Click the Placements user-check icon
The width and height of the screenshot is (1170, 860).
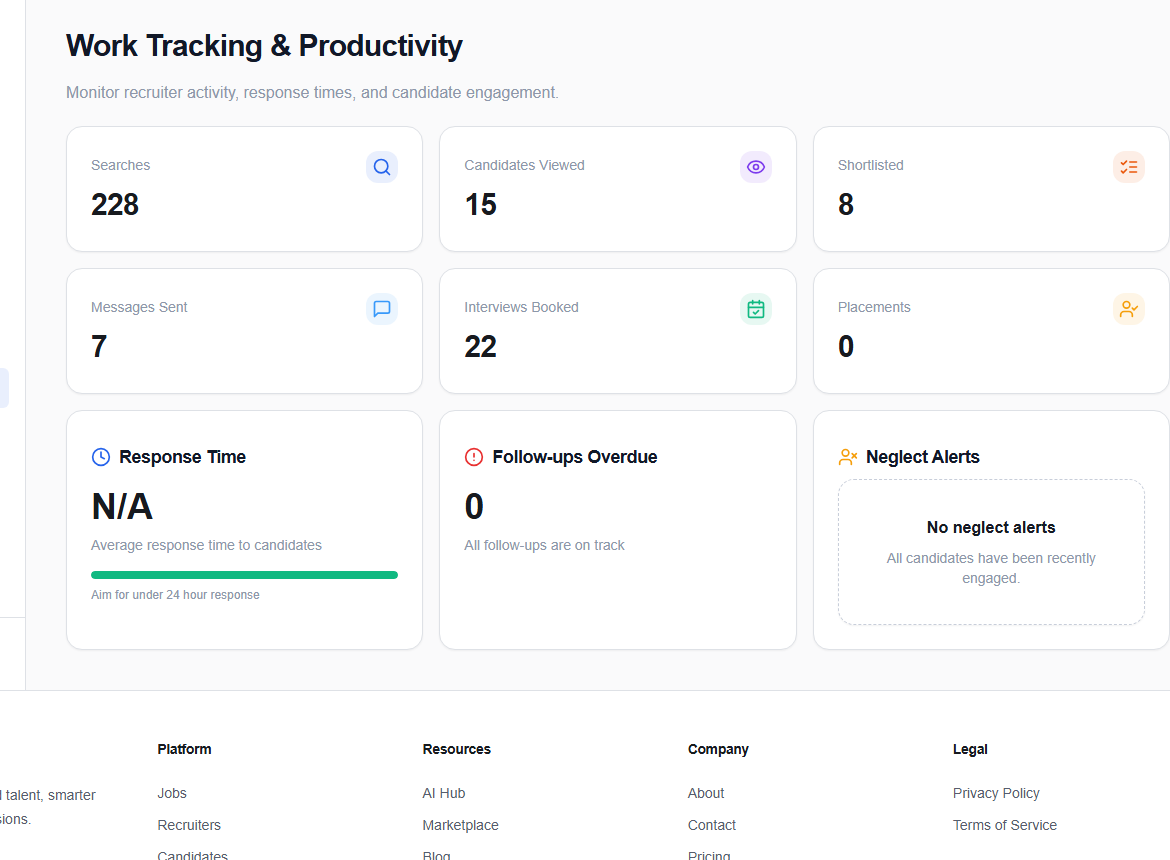[1128, 309]
